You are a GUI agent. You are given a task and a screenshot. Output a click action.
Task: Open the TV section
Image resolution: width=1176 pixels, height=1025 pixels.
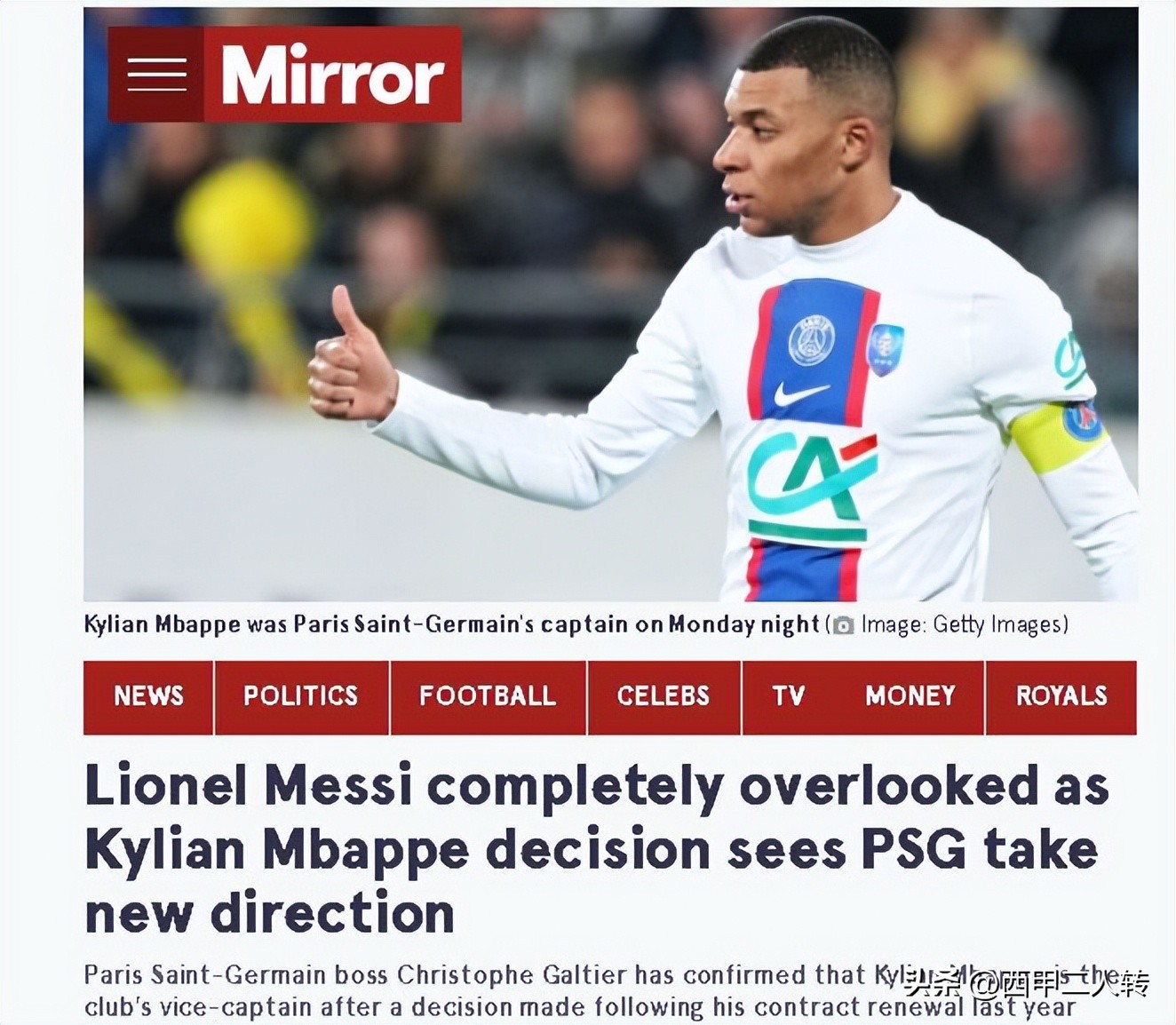[788, 697]
